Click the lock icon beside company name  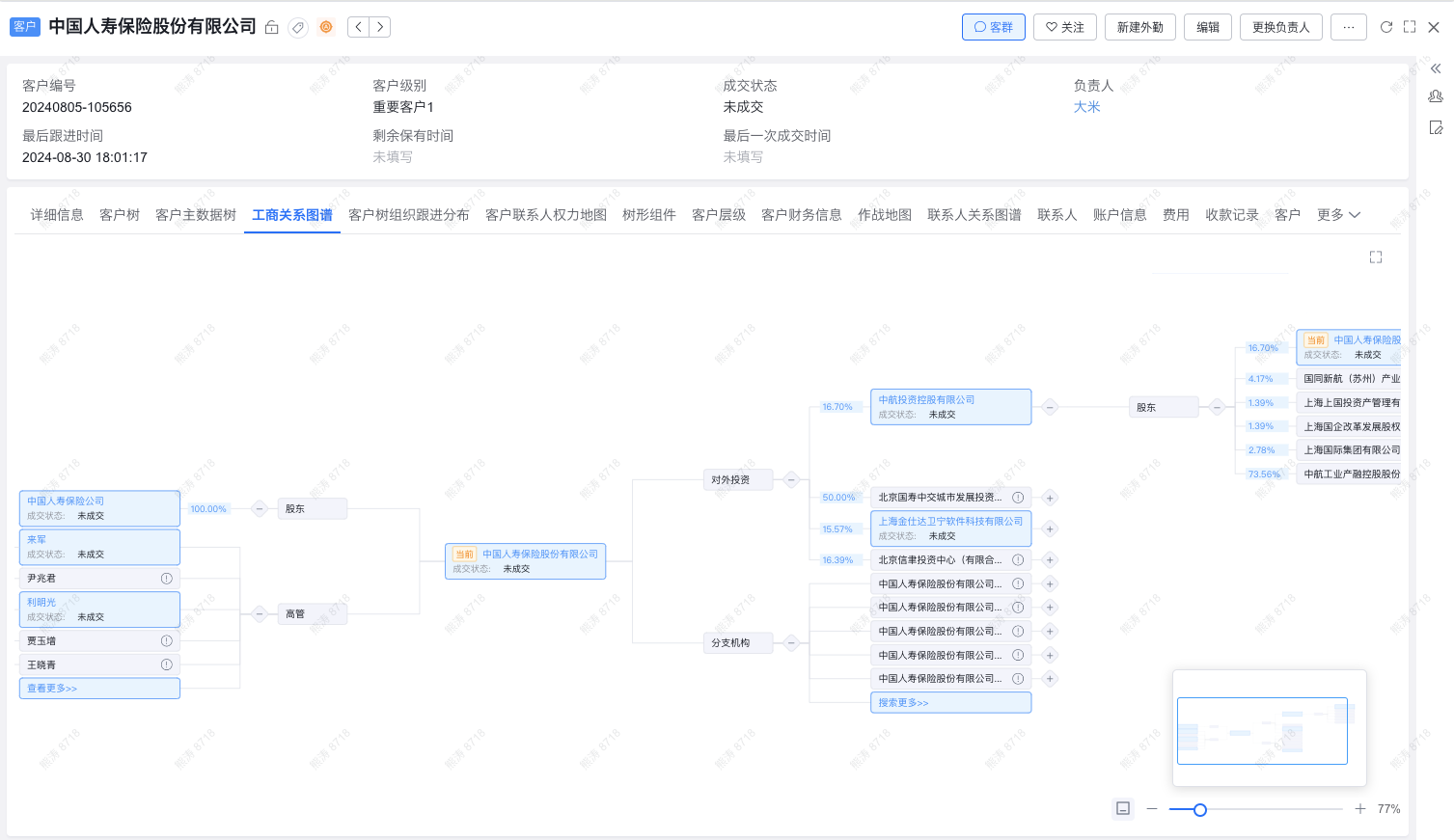pyautogui.click(x=272, y=28)
